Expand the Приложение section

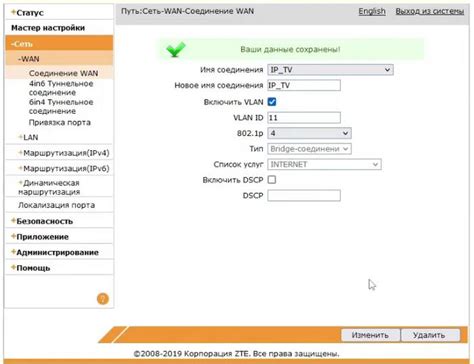pyautogui.click(x=40, y=237)
